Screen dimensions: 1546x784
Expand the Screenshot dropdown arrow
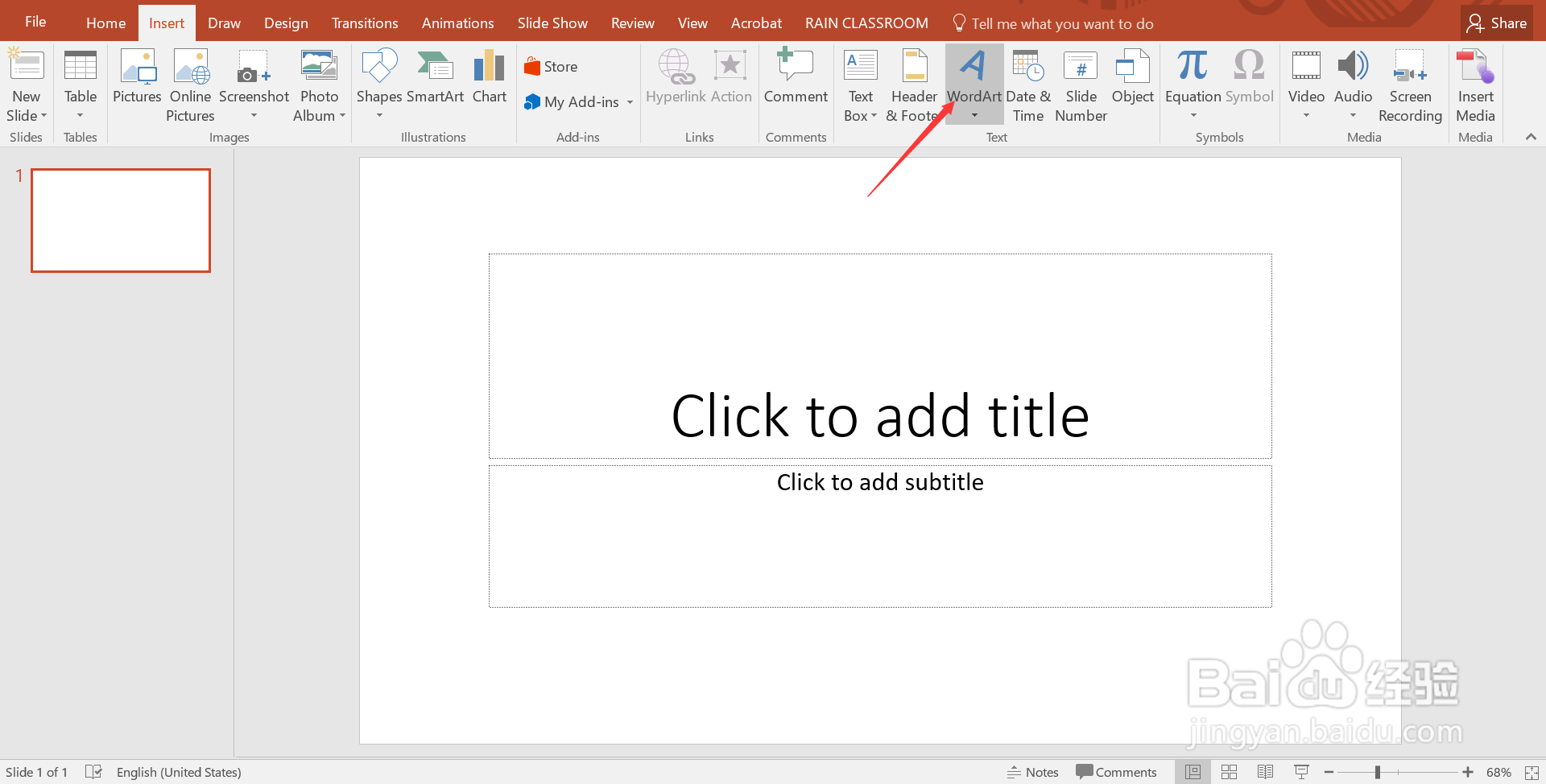254,116
